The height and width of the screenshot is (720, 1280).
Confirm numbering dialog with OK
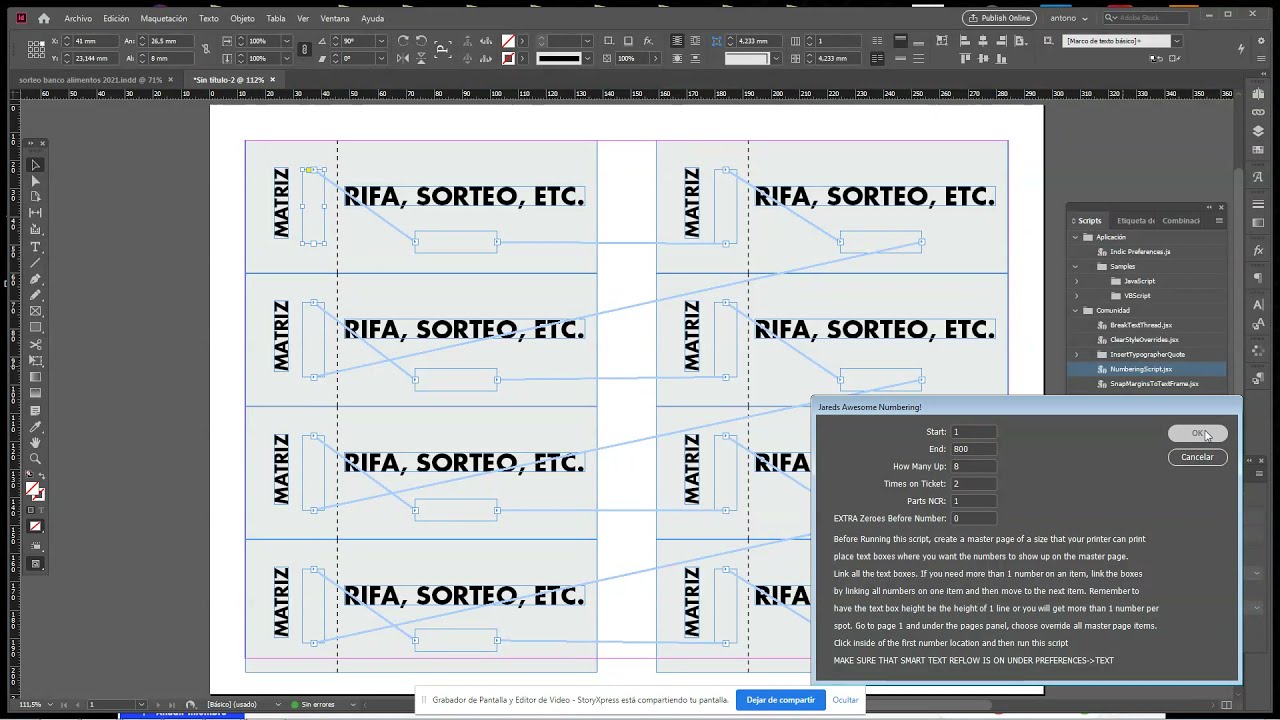click(x=1198, y=433)
